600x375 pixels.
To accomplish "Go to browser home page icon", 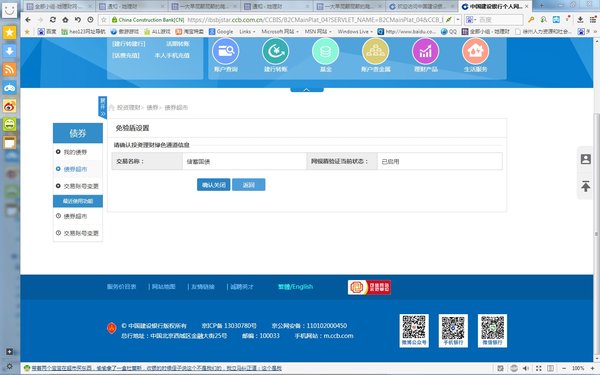I will pos(65,20).
